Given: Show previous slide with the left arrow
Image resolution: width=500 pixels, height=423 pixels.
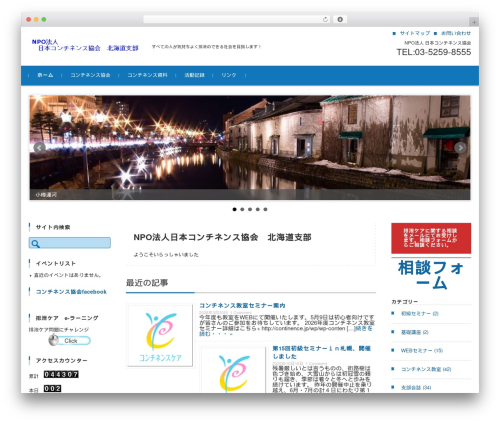Looking at the screenshot, I should (39, 147).
